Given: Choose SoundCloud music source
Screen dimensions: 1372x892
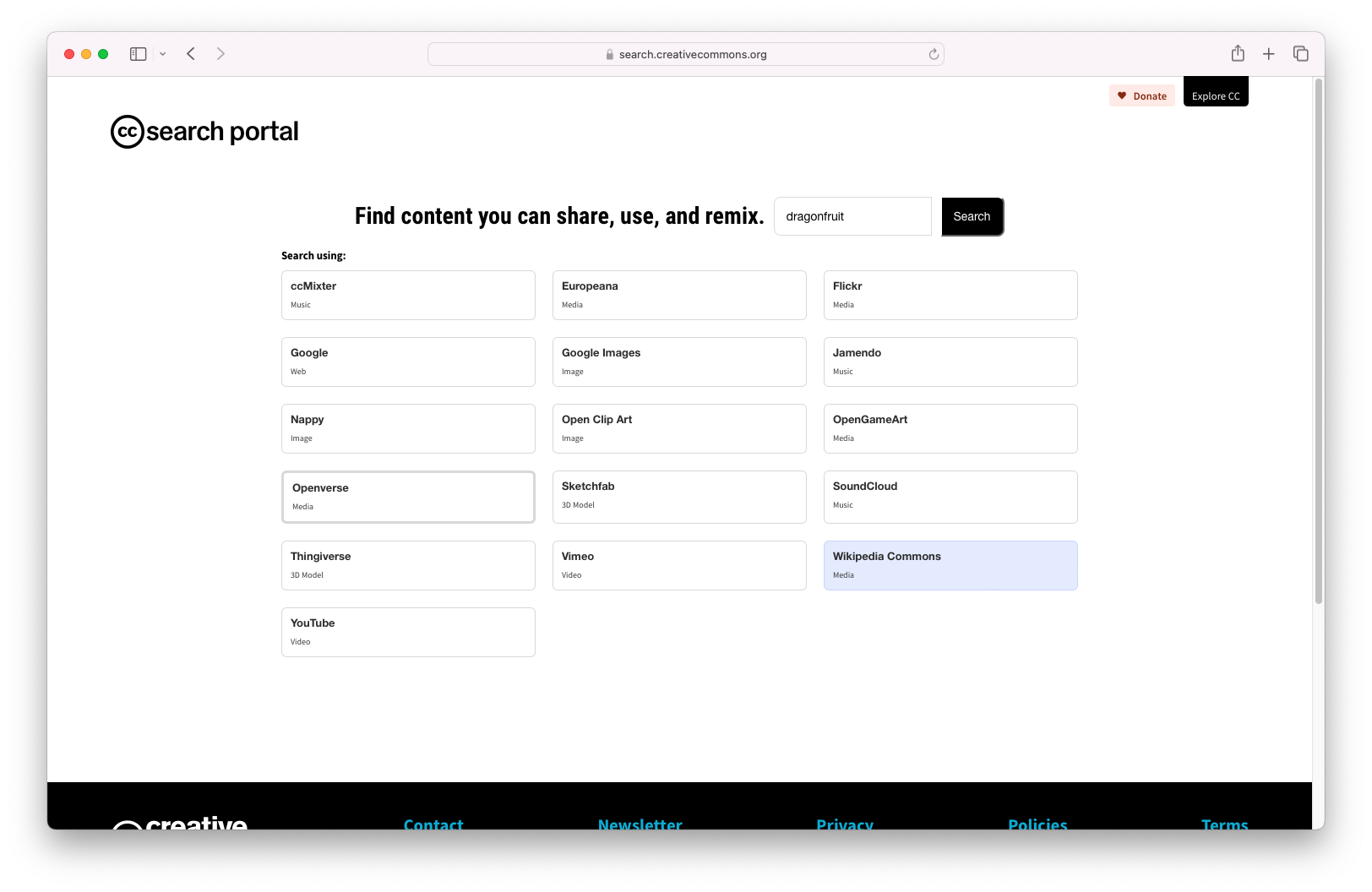Looking at the screenshot, I should (950, 497).
